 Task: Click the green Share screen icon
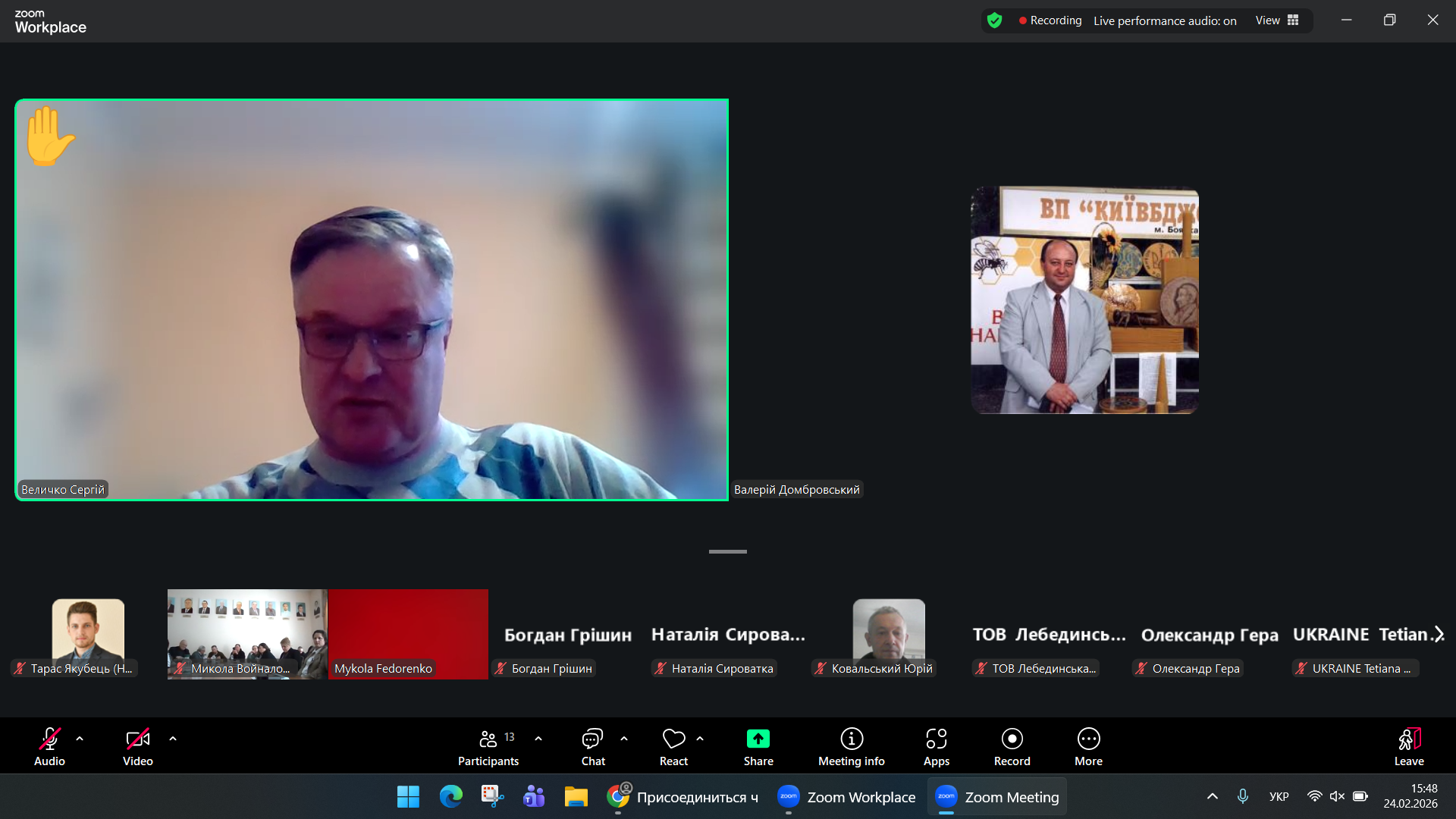pos(758,739)
